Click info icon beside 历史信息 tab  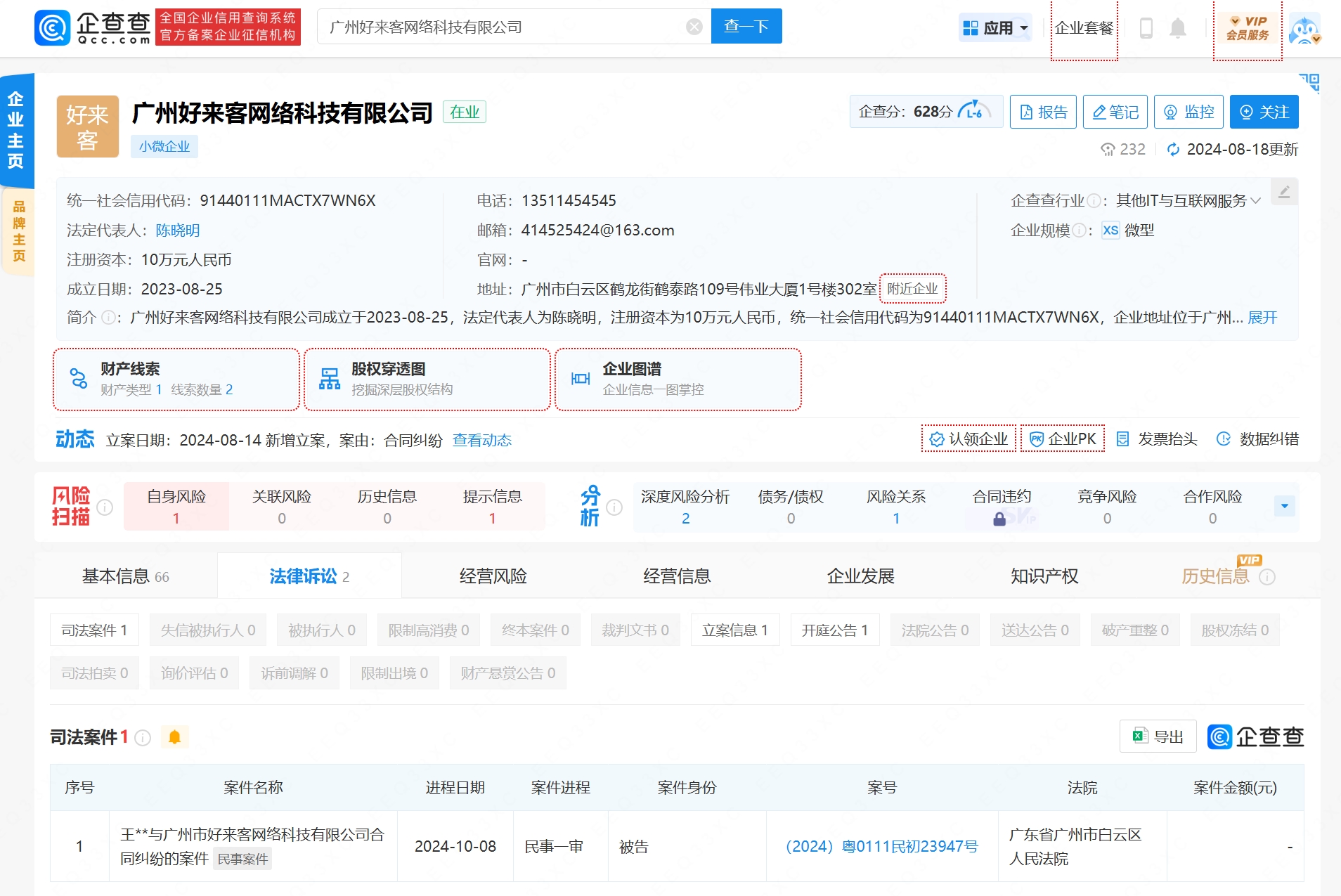[1267, 577]
